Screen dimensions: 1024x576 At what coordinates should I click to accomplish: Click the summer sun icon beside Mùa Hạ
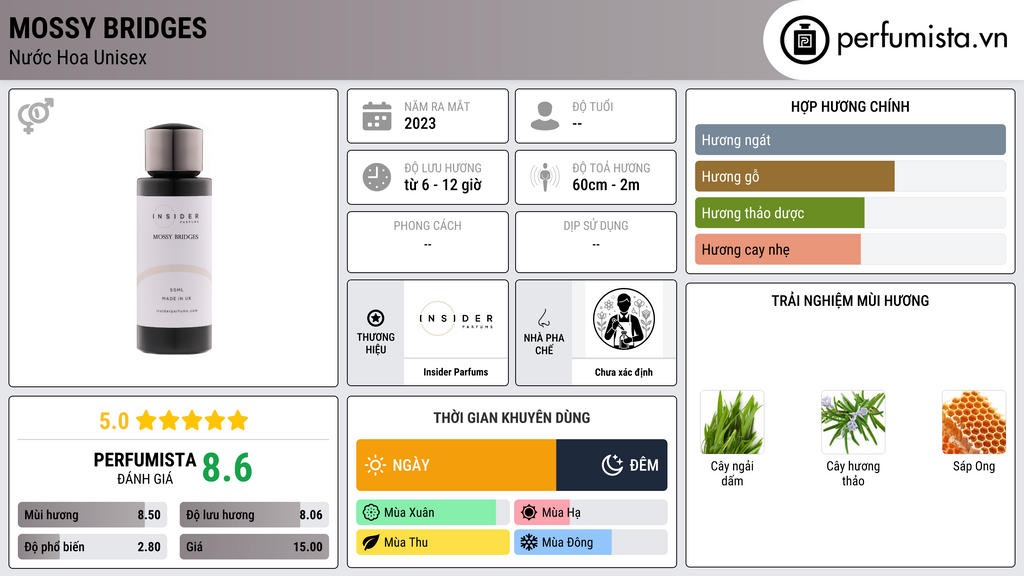point(529,513)
